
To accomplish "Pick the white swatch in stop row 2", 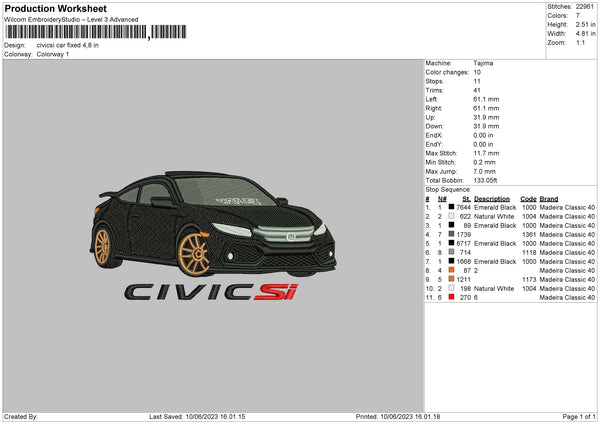I will click(x=452, y=216).
